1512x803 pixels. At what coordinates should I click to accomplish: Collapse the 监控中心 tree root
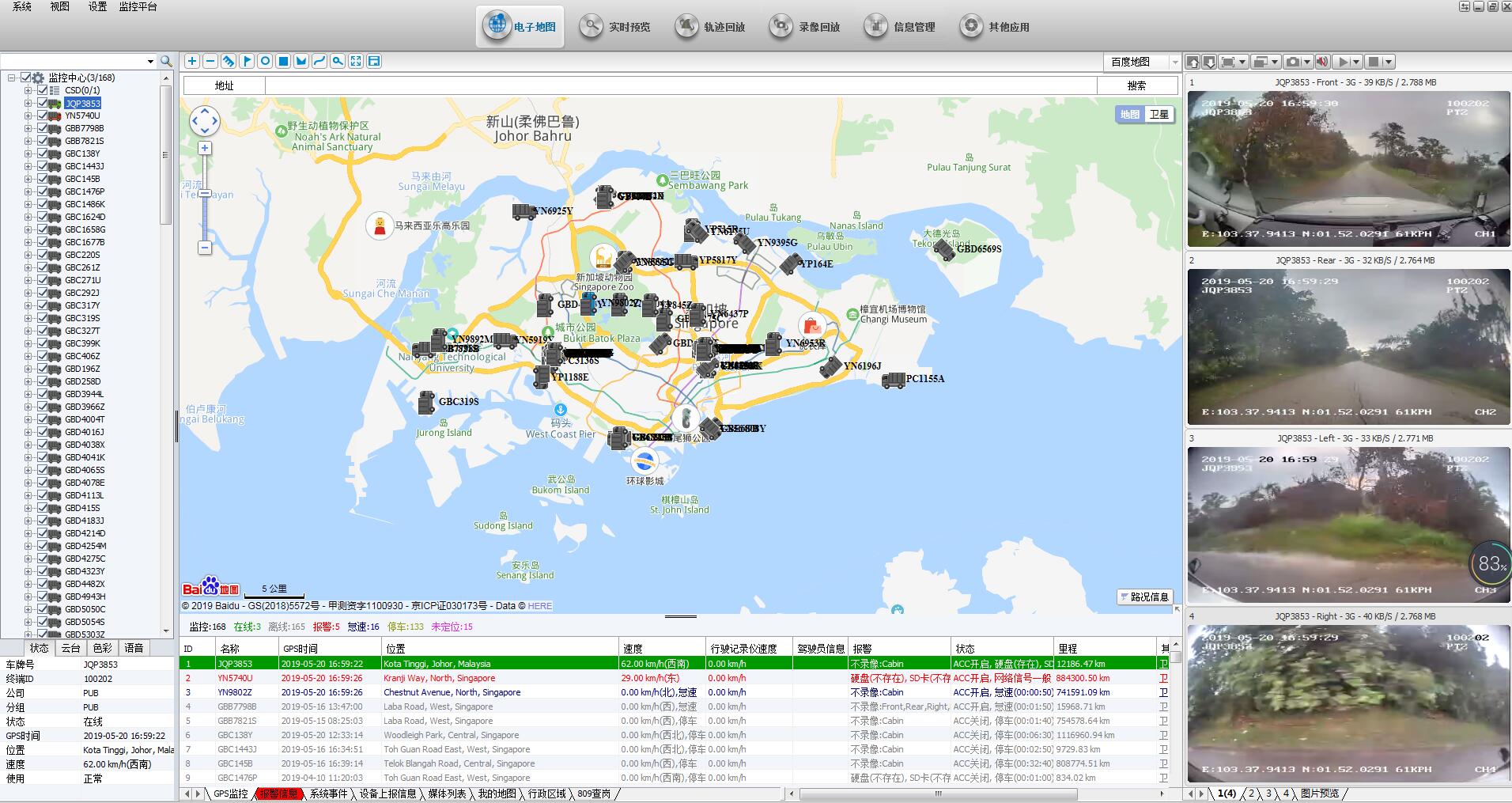[x=12, y=78]
